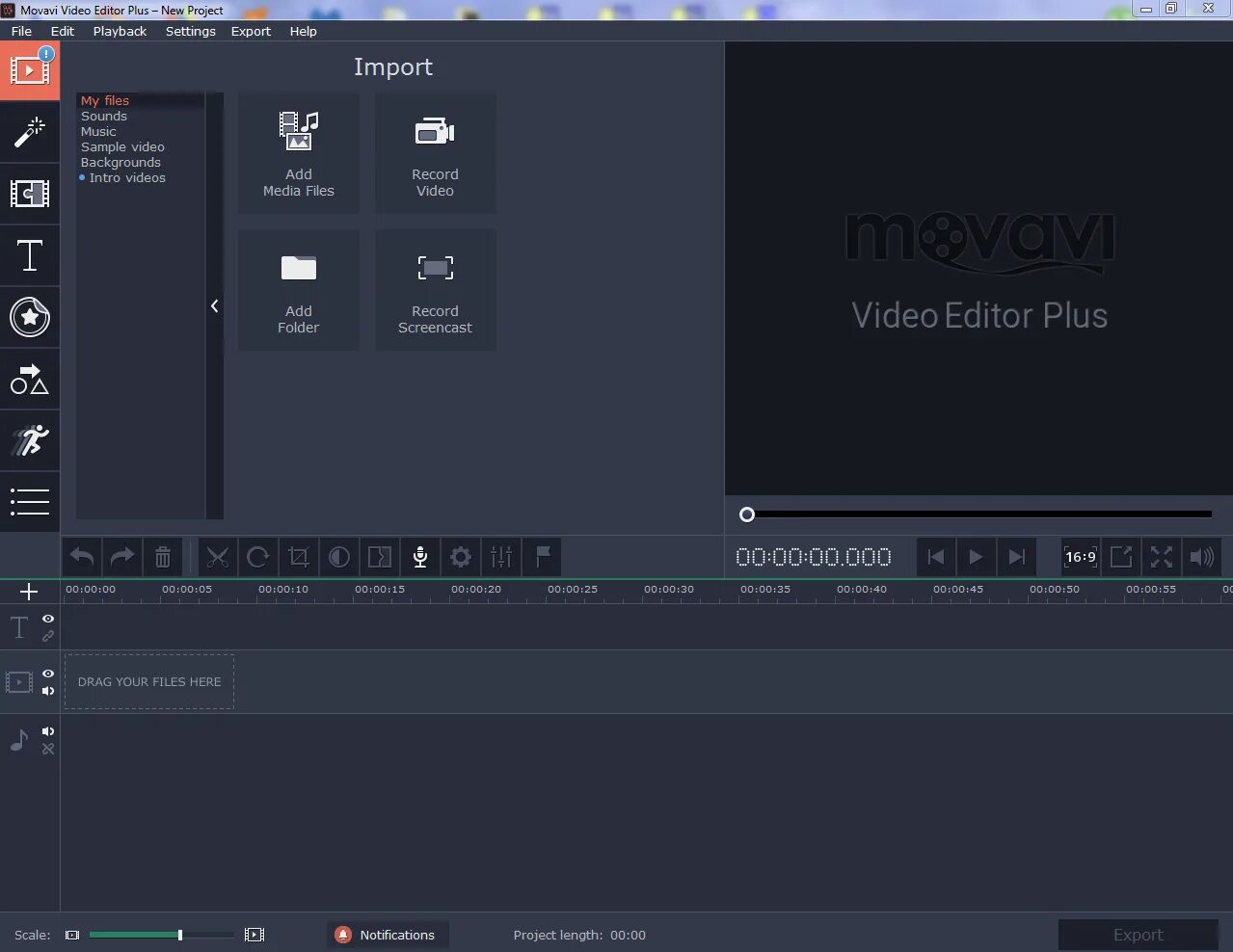
Task: Add a marker with flag icon
Action: pyautogui.click(x=543, y=557)
